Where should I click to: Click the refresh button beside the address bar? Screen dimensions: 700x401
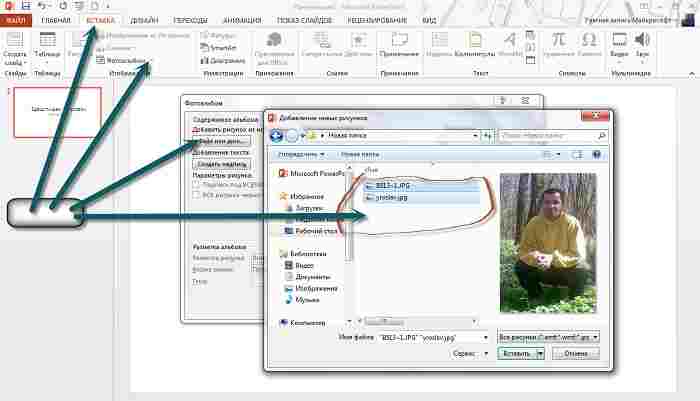(x=487, y=136)
